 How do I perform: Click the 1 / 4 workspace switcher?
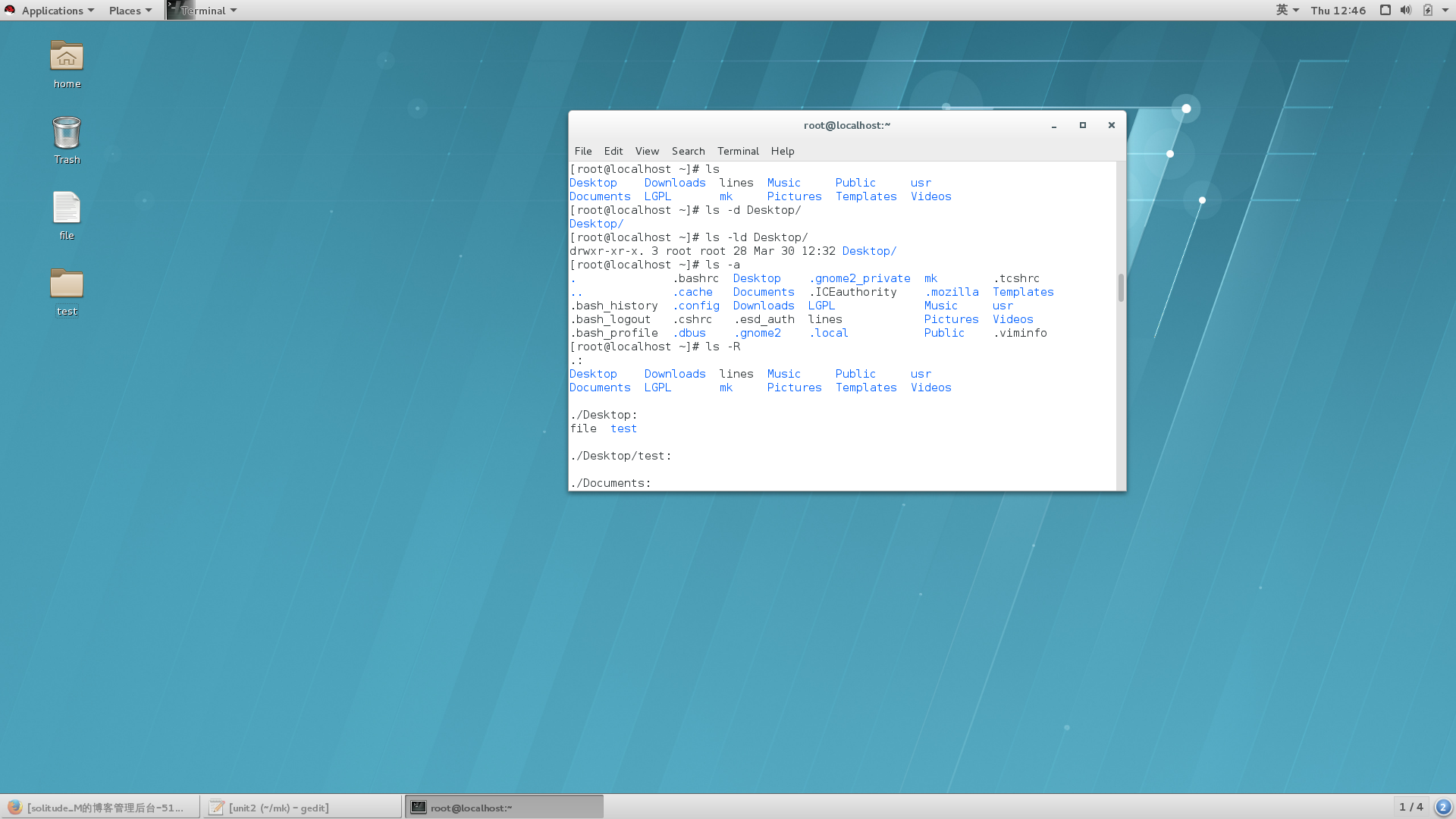point(1410,807)
